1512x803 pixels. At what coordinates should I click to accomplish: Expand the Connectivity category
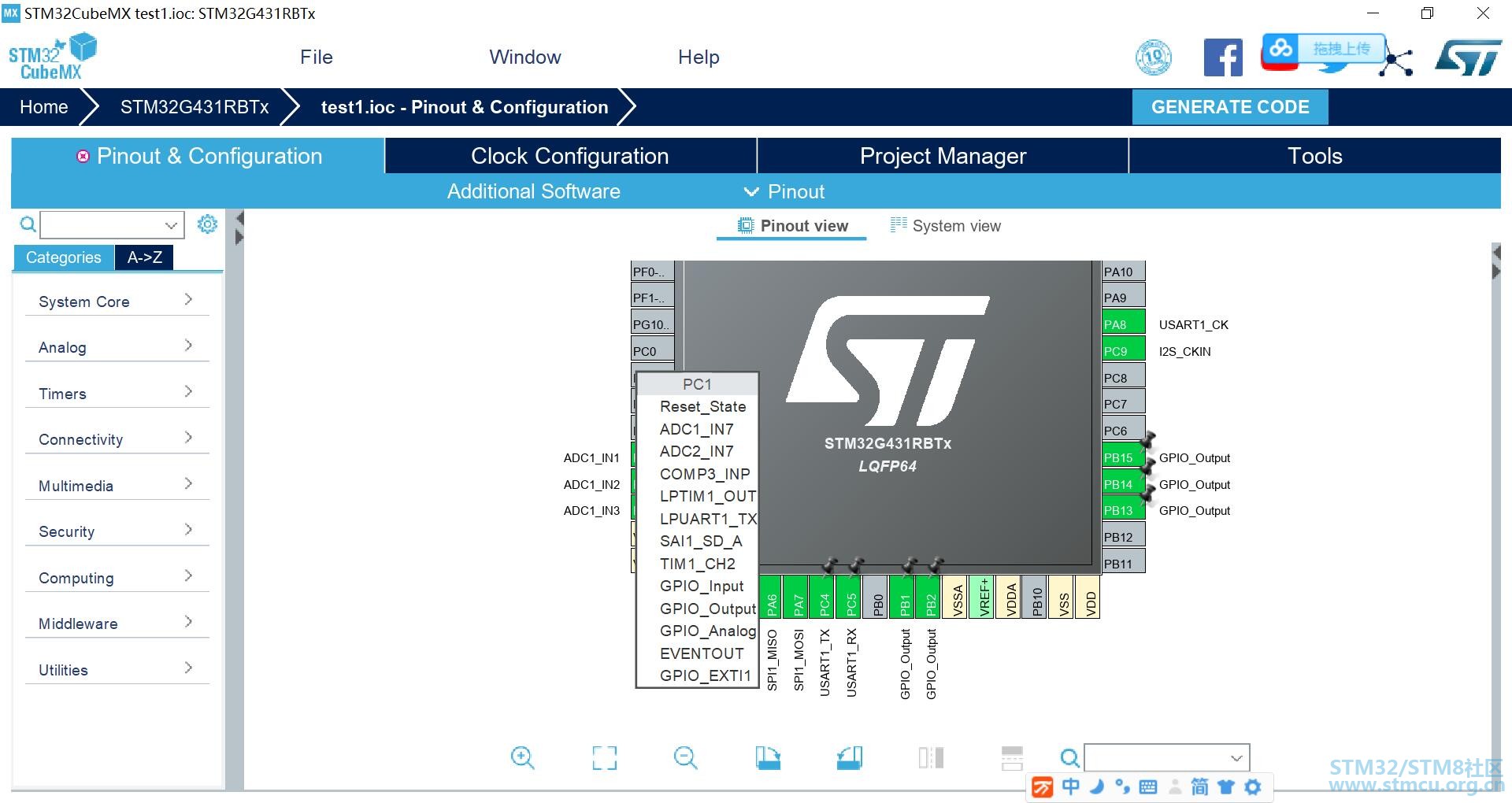pos(117,439)
